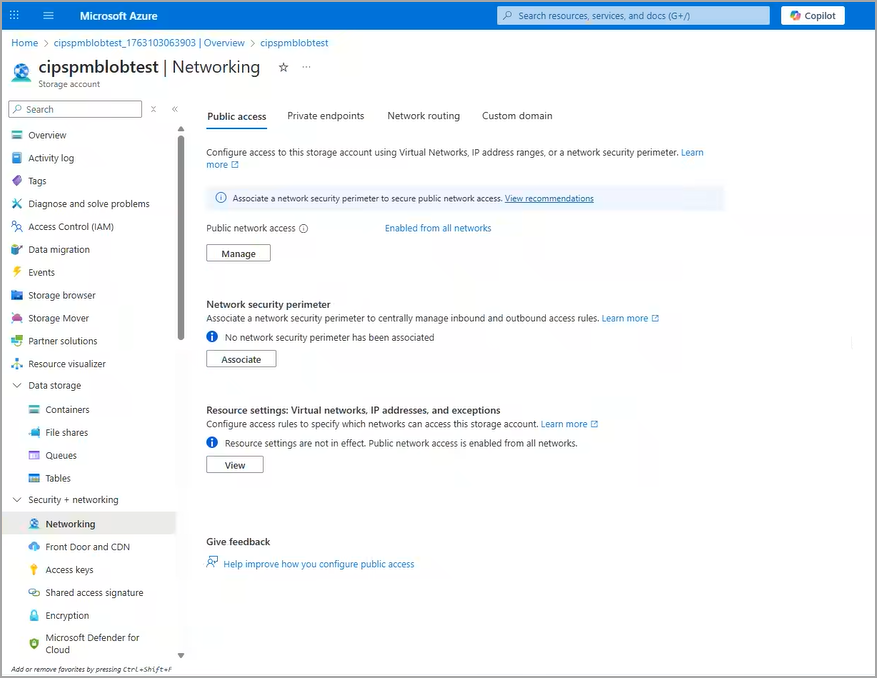The width and height of the screenshot is (877, 678).
Task: Click the Public network access info icon
Action: (x=304, y=228)
